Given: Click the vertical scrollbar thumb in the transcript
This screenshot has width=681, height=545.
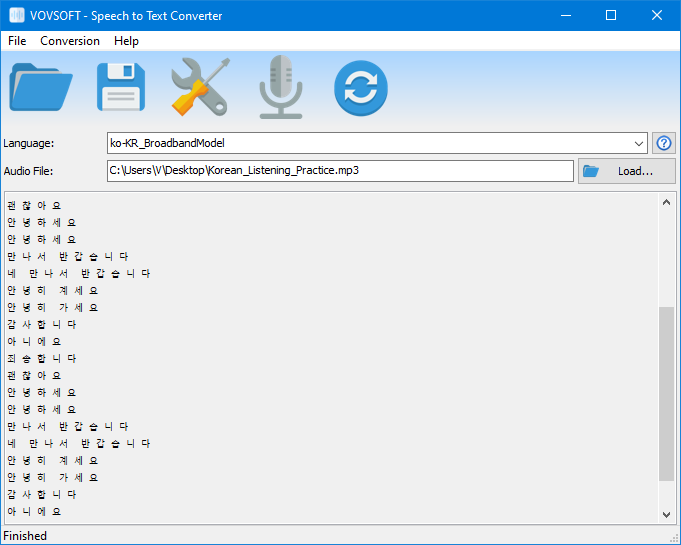Looking at the screenshot, I should click(x=666, y=394).
